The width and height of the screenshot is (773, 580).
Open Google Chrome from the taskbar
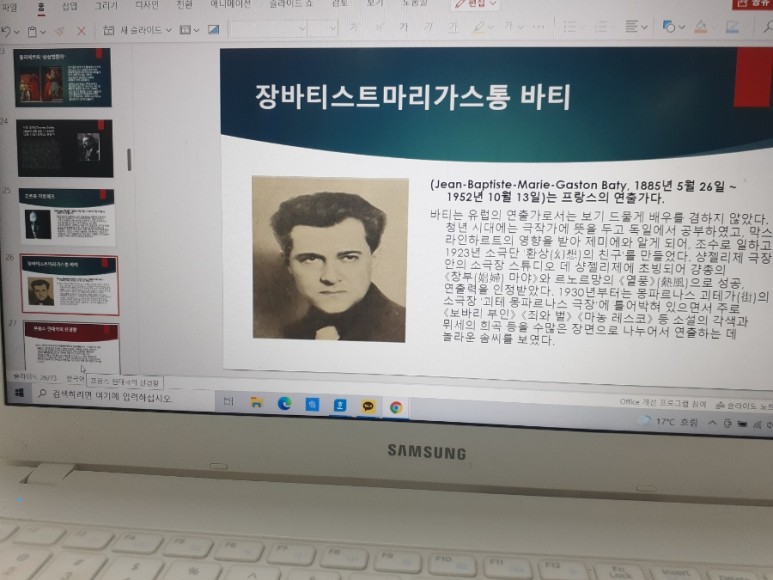pyautogui.click(x=395, y=408)
